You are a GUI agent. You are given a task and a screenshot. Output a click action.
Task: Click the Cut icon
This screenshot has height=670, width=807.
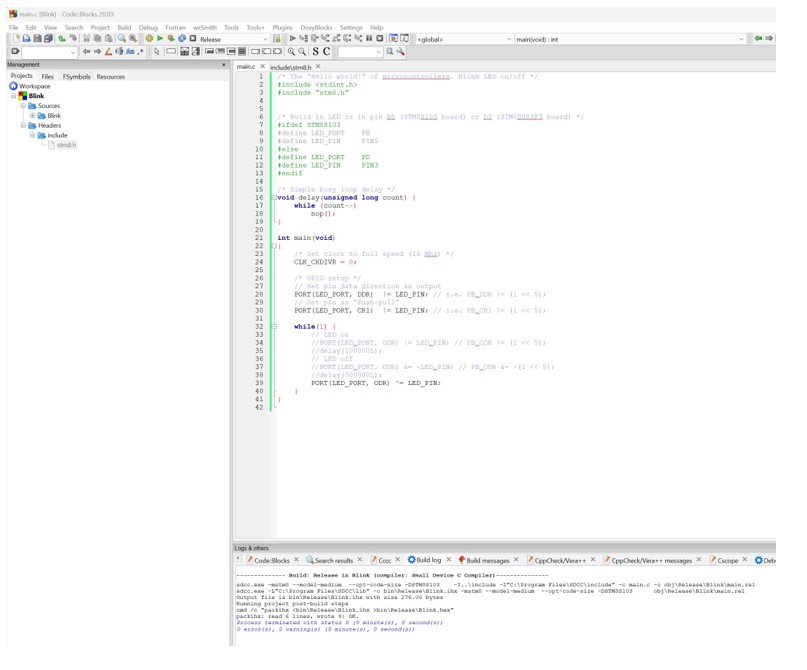coord(86,39)
